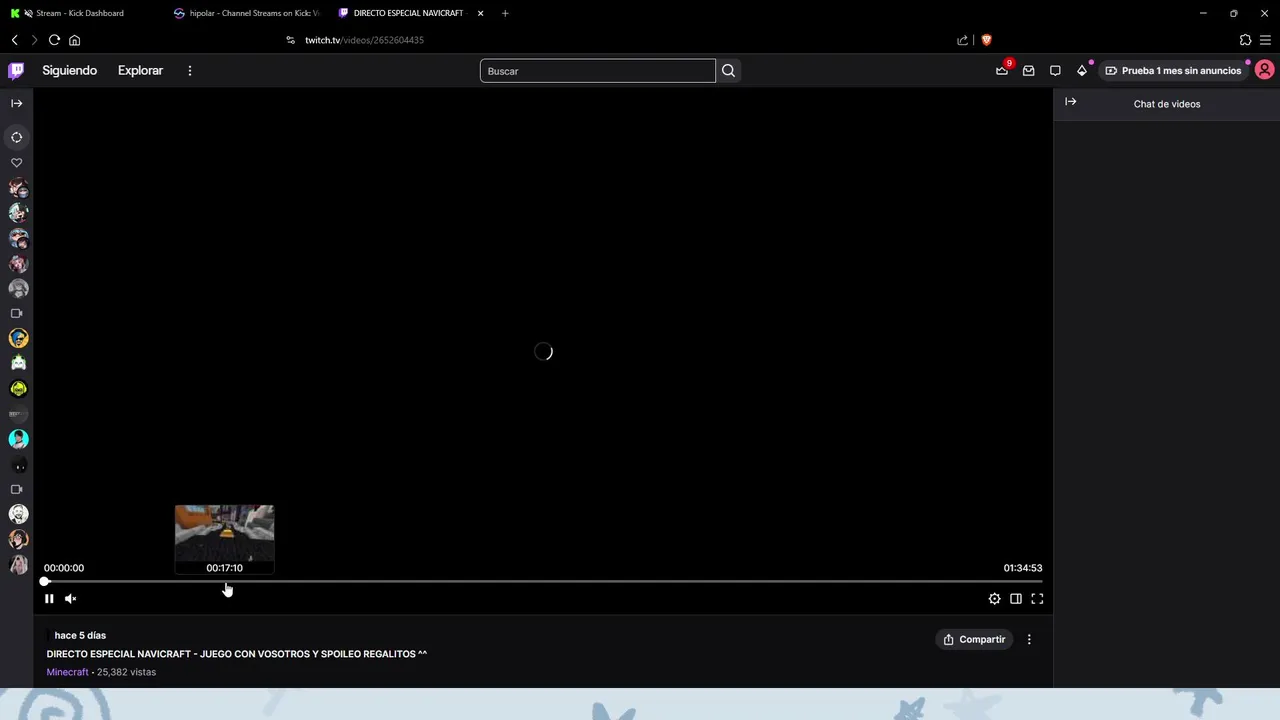Switch to the hipolar Channel Streams tab
The image size is (1280, 720).
(x=245, y=13)
